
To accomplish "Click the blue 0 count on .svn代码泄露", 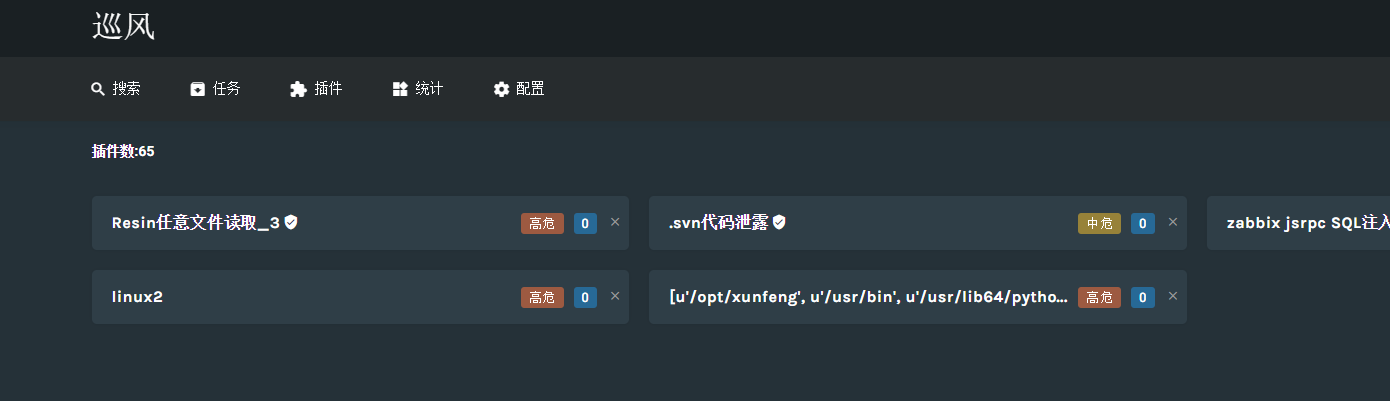I will (x=1143, y=223).
